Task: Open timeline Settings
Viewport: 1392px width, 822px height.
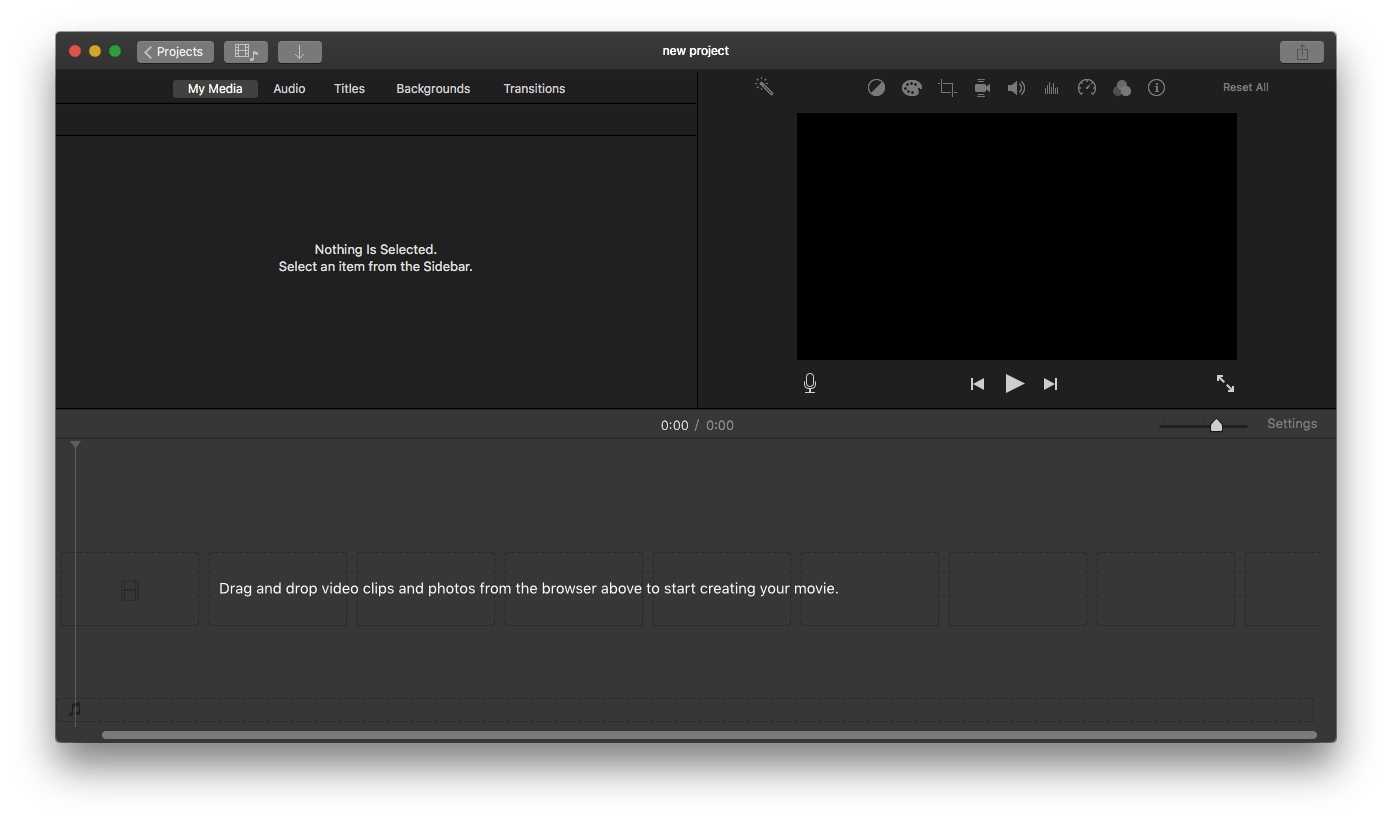Action: click(1292, 424)
